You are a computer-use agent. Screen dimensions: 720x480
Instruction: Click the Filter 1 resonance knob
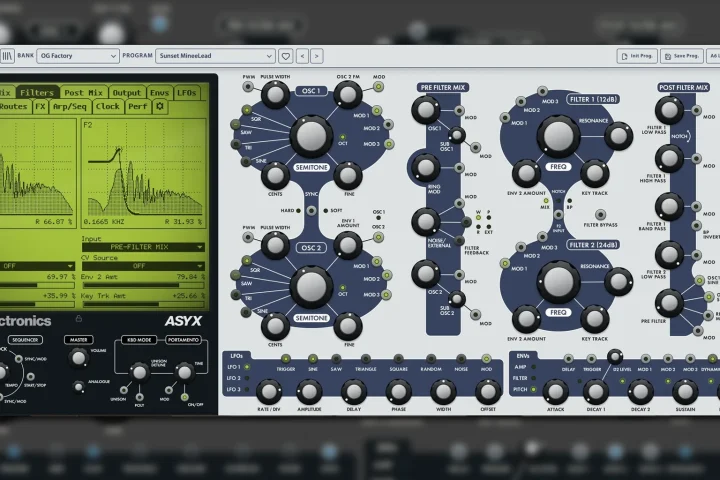click(619, 136)
